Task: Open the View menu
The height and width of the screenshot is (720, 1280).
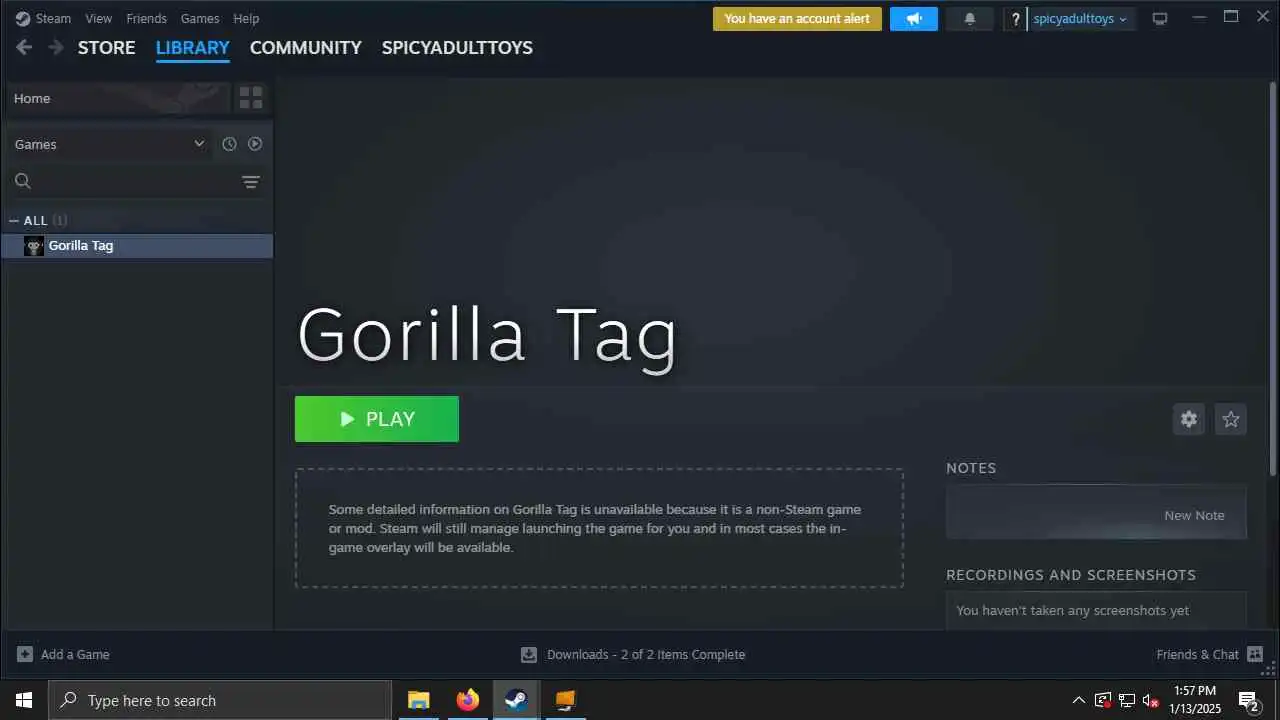Action: tap(99, 18)
